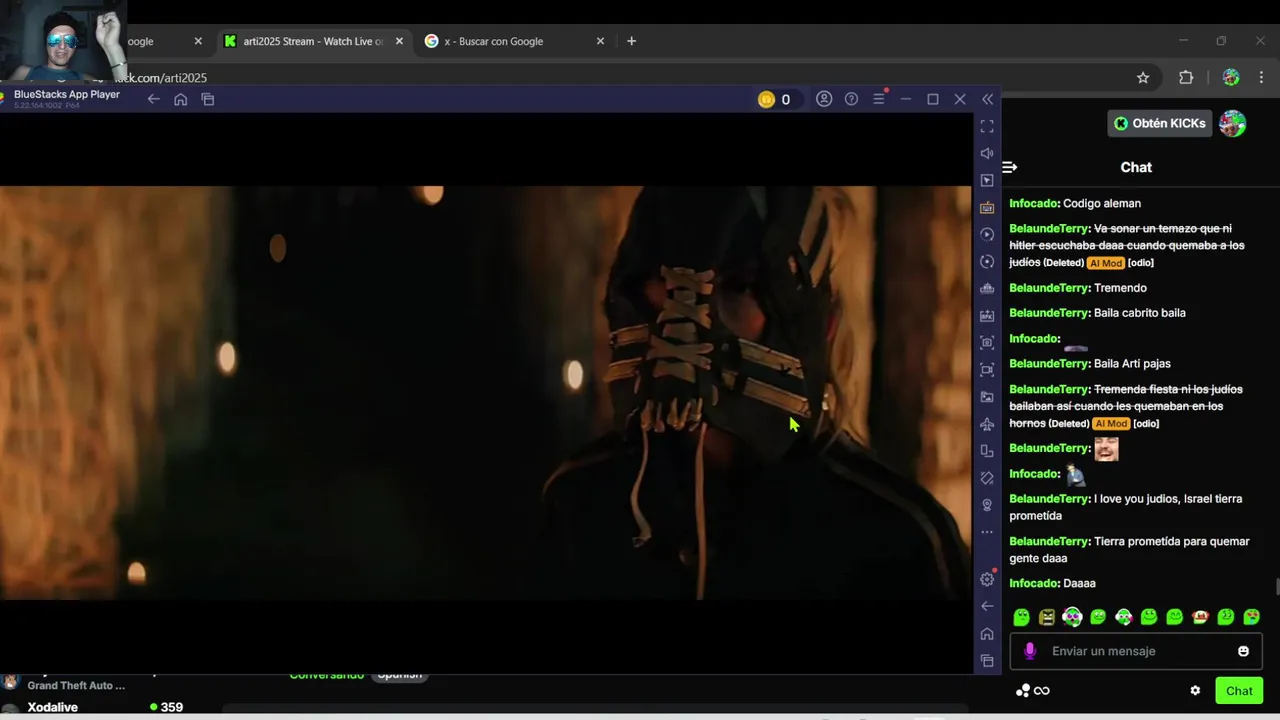Open Chrome three-dot menu

tap(1261, 78)
